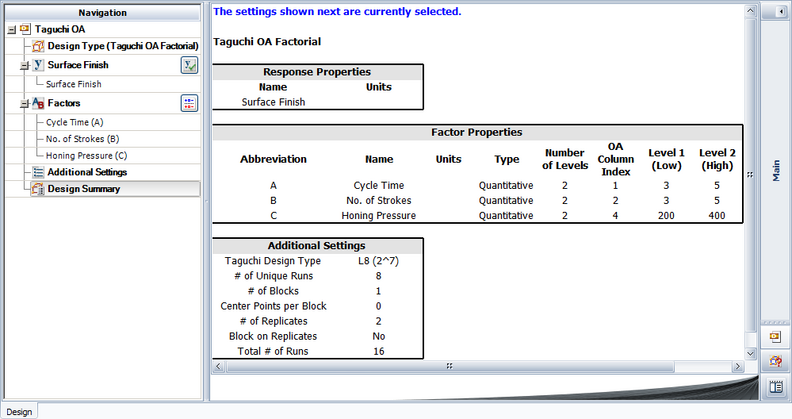Screen dimensions: 792x419
Task: Click the OA Column Index column header
Action: pos(616,159)
